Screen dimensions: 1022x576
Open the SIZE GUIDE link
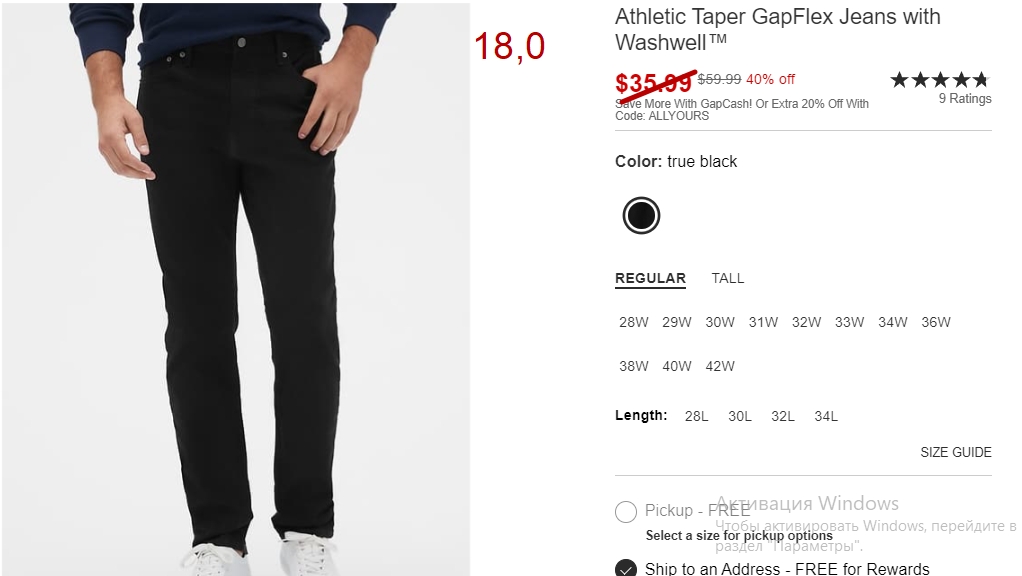coord(956,452)
